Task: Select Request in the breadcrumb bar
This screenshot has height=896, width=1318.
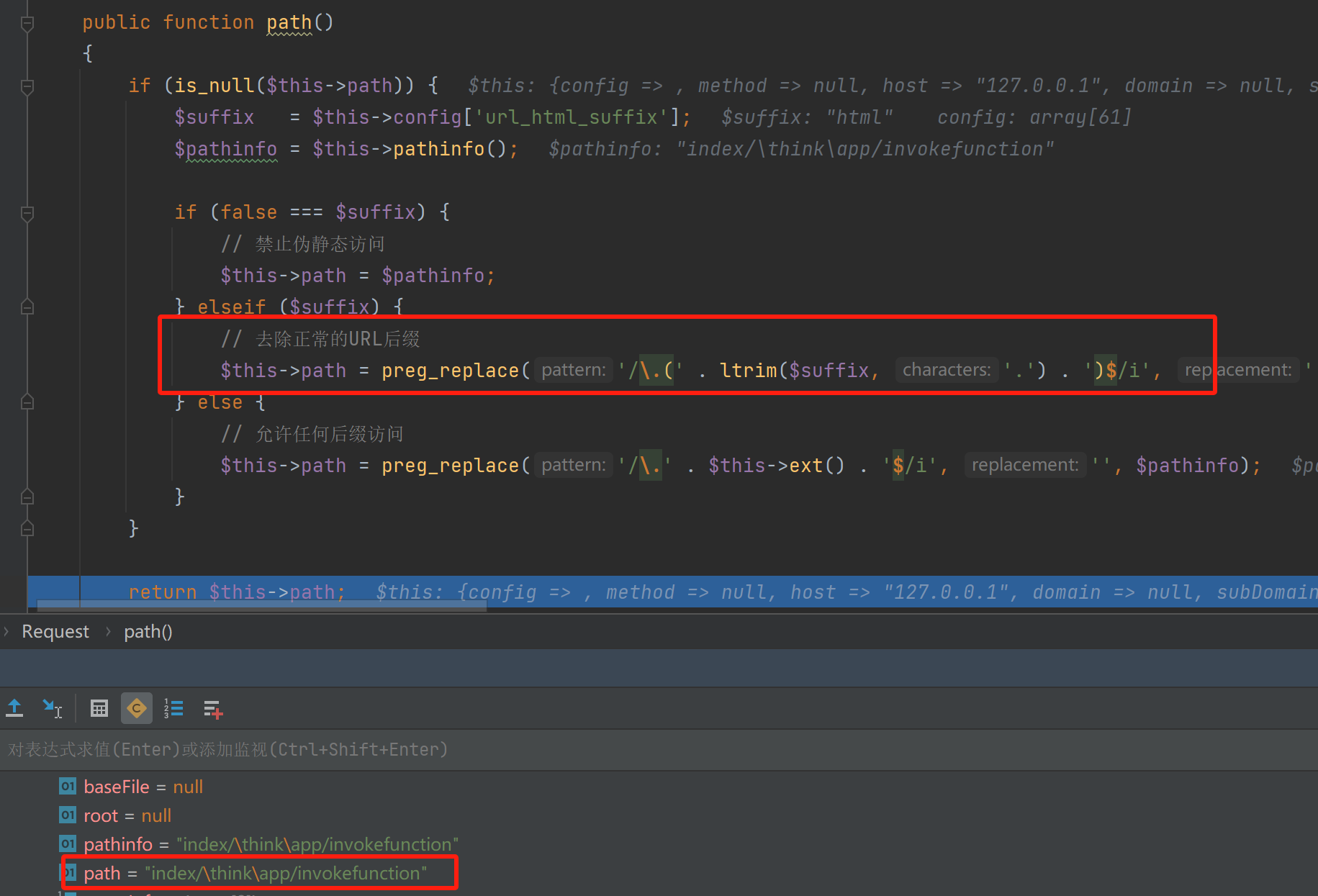Action: [55, 632]
